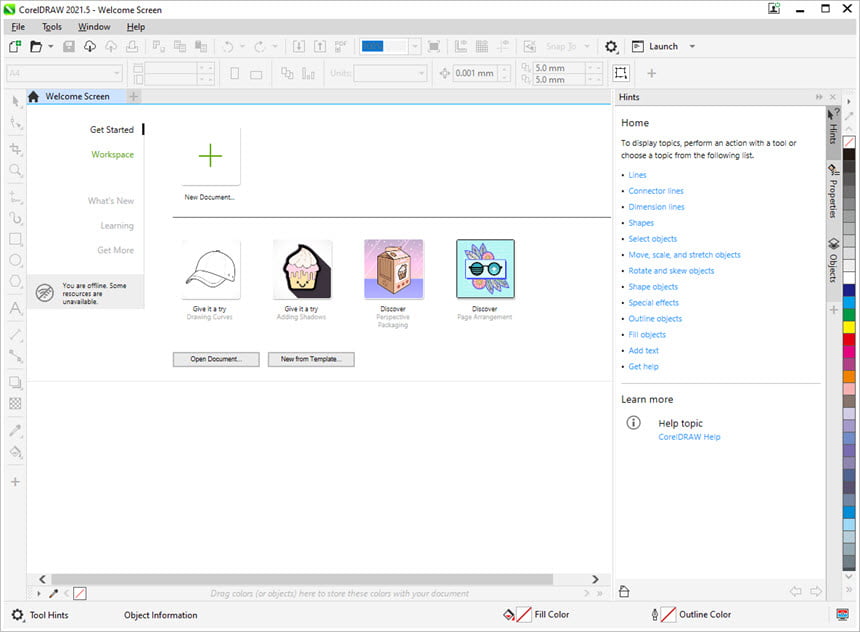The width and height of the screenshot is (860, 632).
Task: Collapse the Hints docker with double arrows
Action: 819,97
